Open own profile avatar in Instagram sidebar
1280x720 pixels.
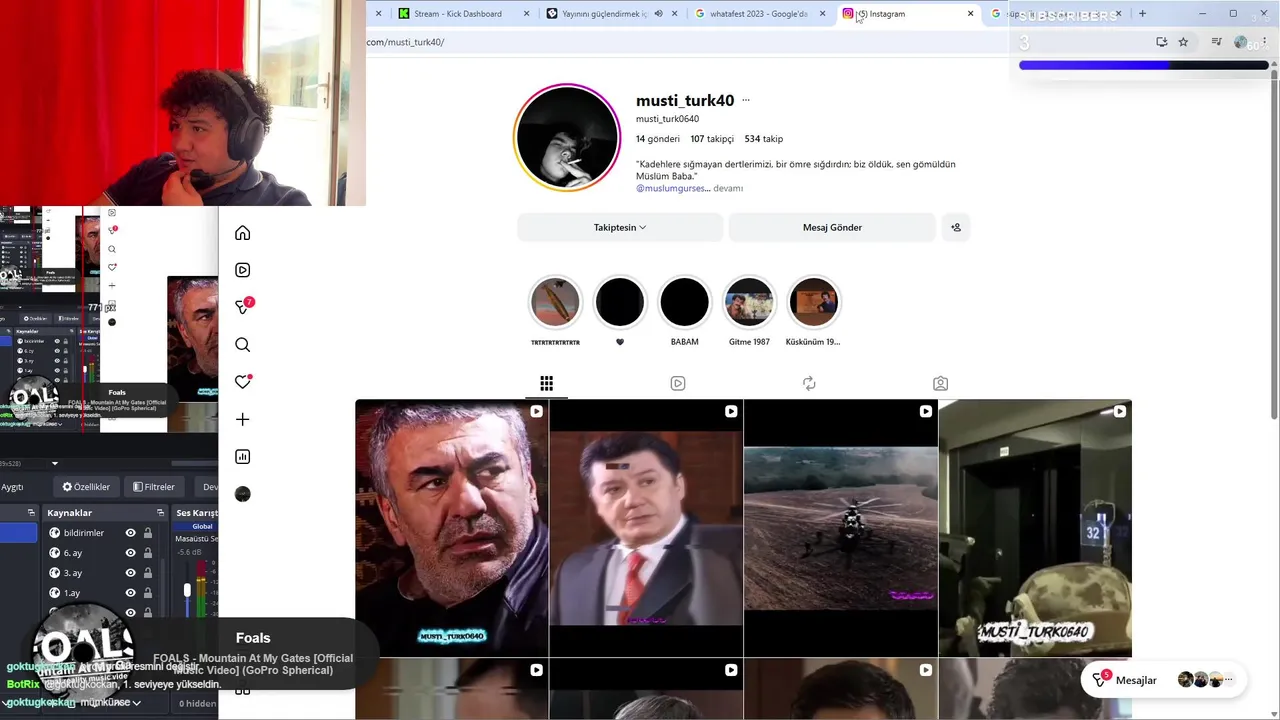[x=242, y=494]
